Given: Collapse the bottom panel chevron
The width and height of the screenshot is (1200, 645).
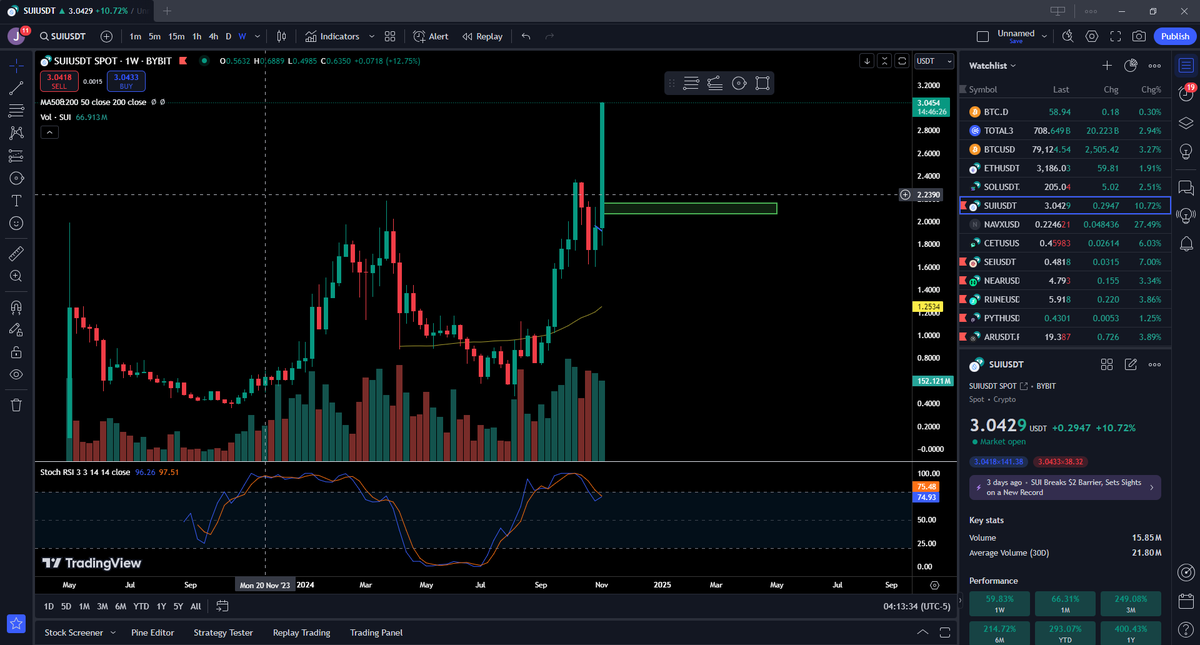Looking at the screenshot, I should (x=923, y=633).
